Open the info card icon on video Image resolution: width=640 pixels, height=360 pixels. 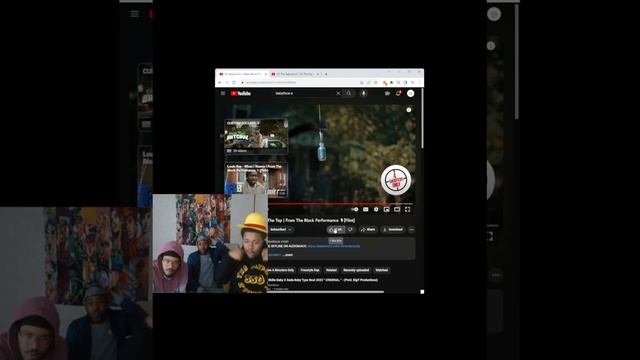click(x=409, y=110)
